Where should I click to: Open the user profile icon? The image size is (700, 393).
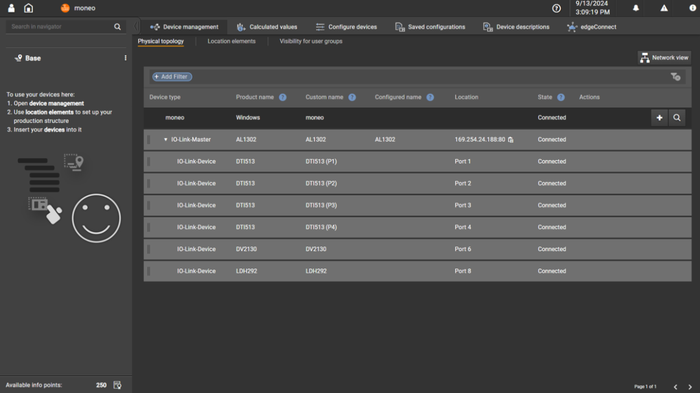[11, 8]
